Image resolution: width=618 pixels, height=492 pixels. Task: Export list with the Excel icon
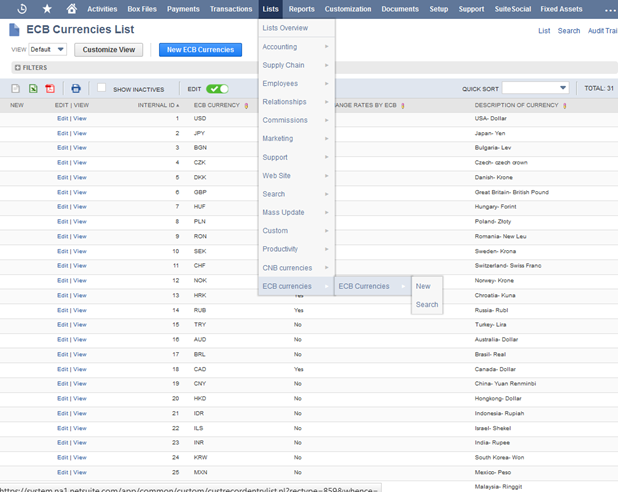coord(33,89)
